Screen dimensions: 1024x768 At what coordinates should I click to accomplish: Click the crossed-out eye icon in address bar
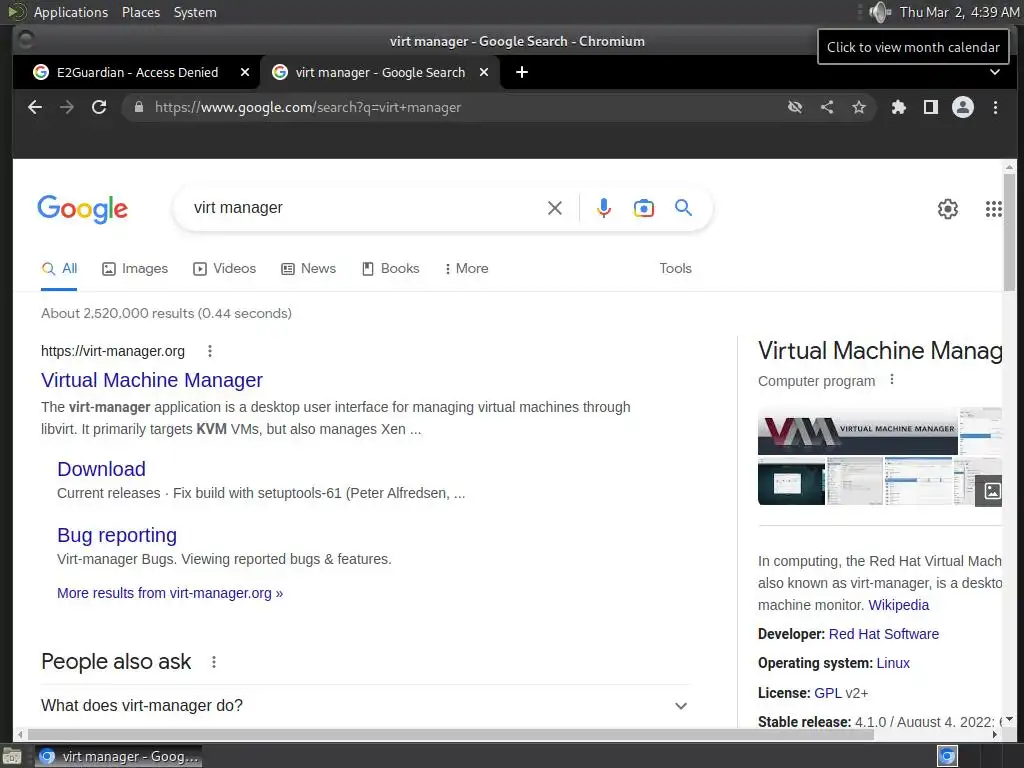[795, 107]
